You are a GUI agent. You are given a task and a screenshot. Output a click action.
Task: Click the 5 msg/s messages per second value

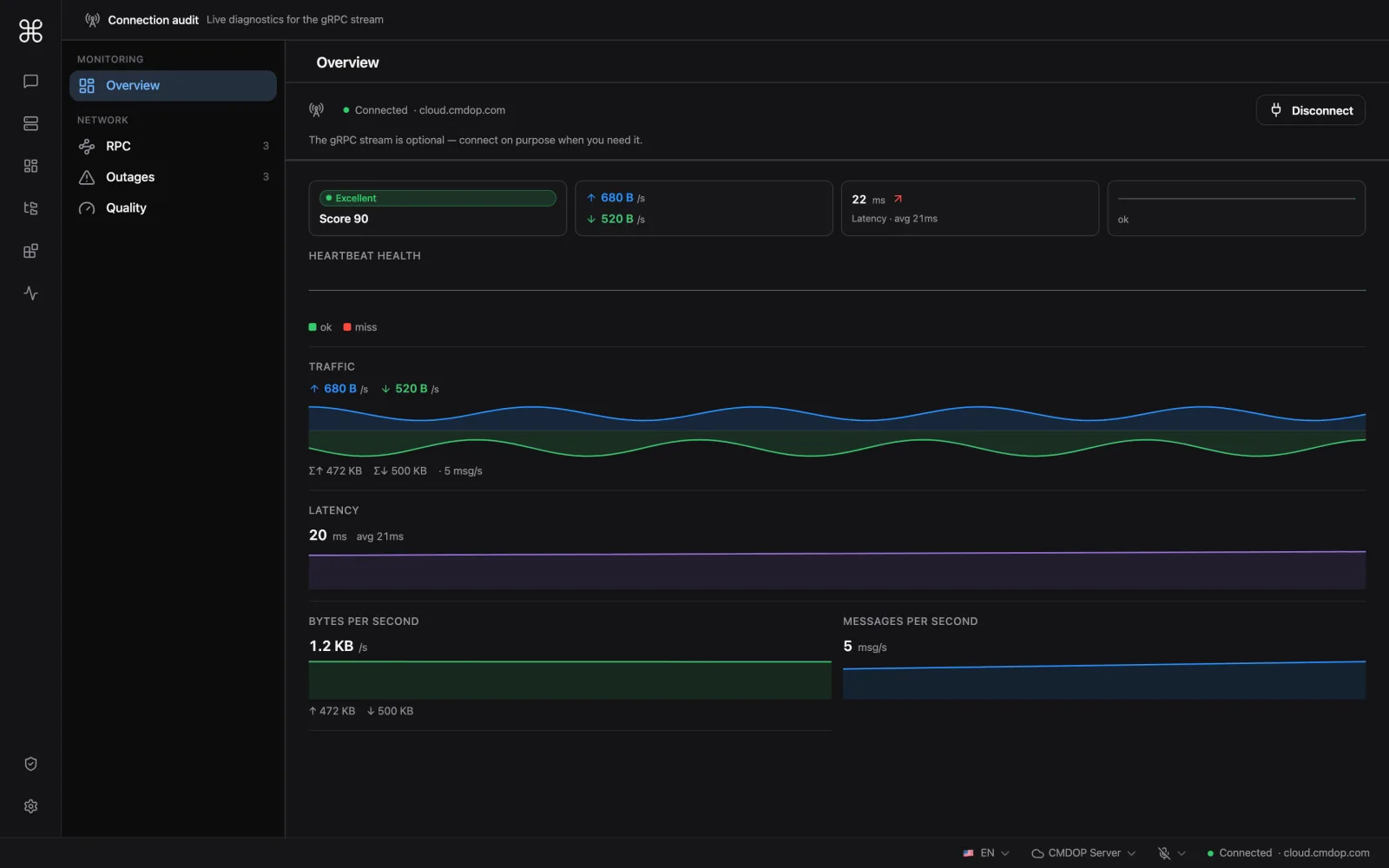(865, 647)
